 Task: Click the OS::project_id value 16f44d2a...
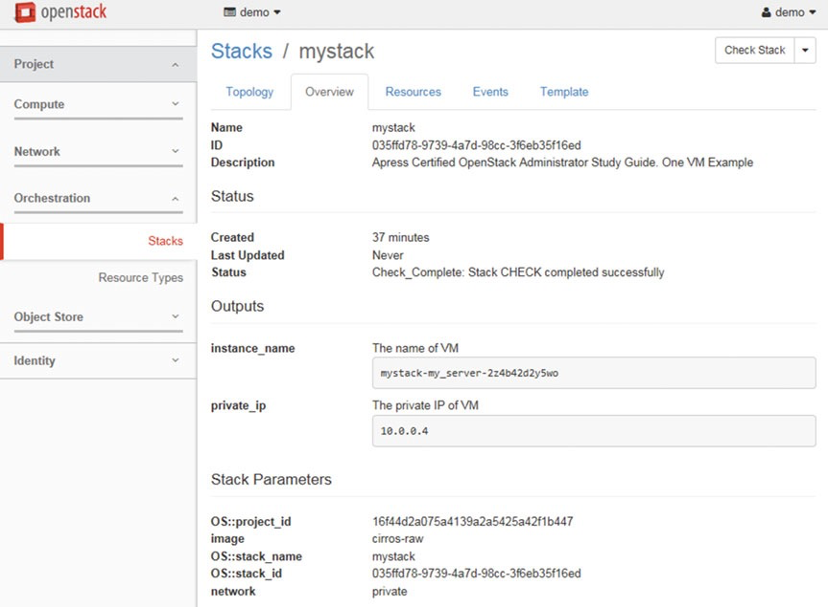point(473,522)
